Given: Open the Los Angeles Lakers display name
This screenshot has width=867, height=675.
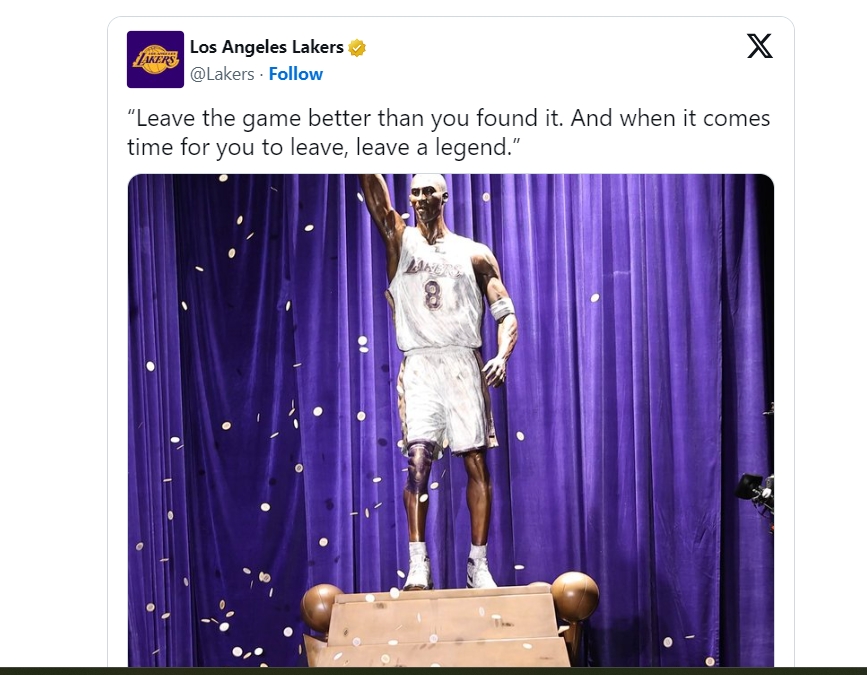Looking at the screenshot, I should pos(267,47).
